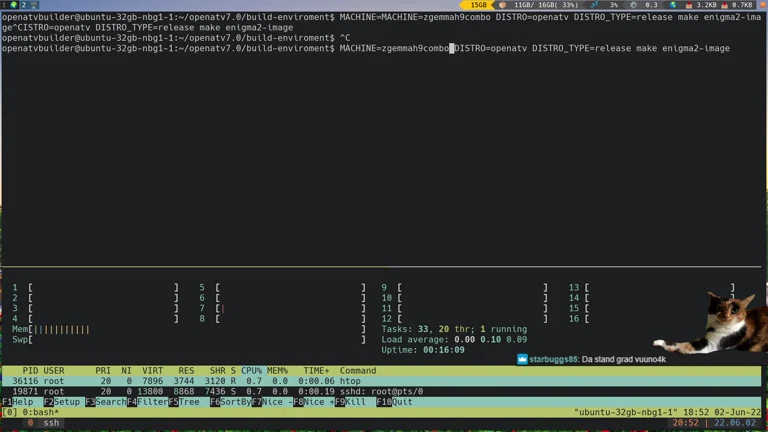The width and height of the screenshot is (768, 432).
Task: Click the network globe icon in top bar
Action: point(673,5)
